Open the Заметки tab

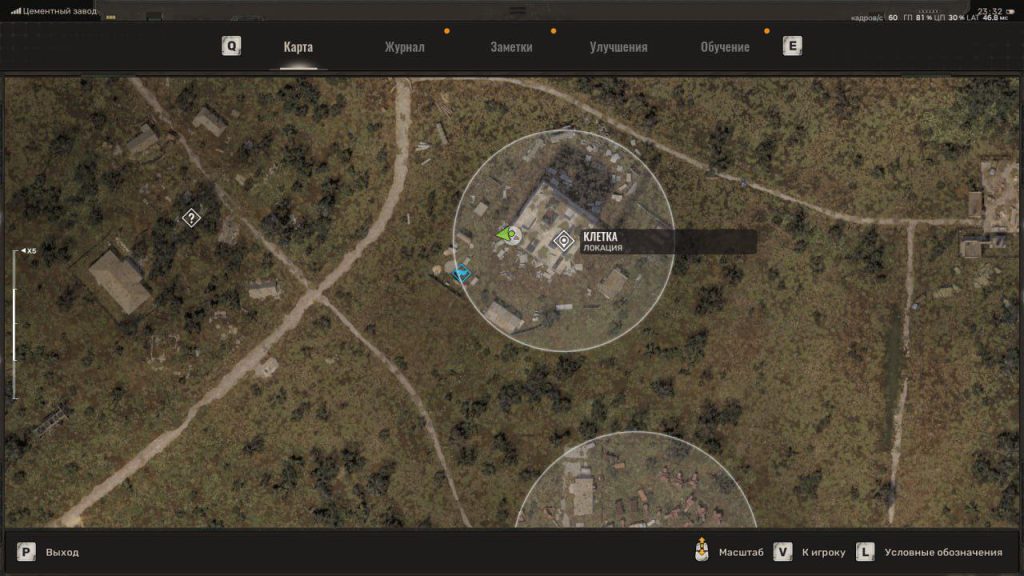coord(511,47)
